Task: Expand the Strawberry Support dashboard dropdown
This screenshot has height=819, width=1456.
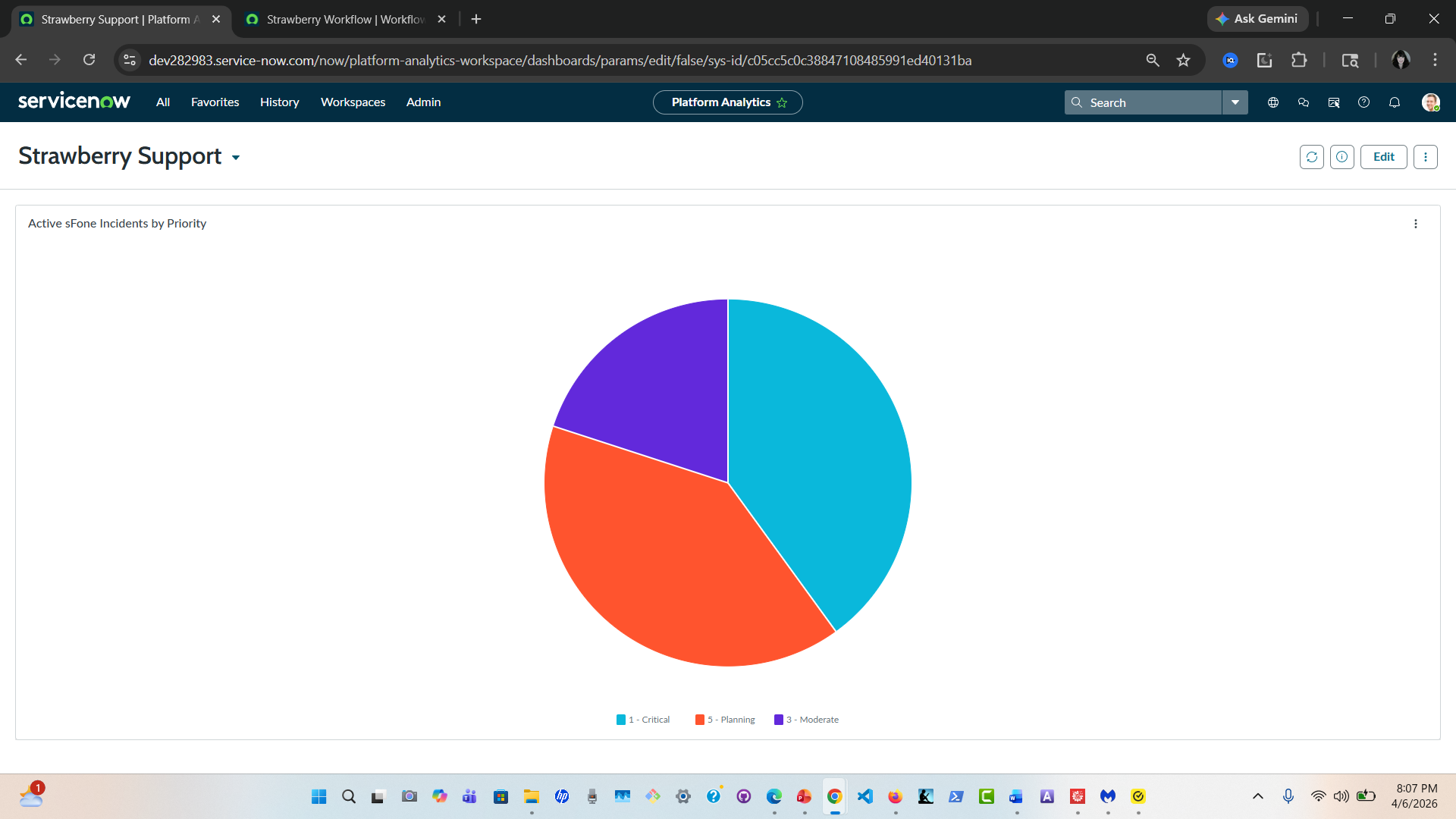Action: (x=236, y=158)
